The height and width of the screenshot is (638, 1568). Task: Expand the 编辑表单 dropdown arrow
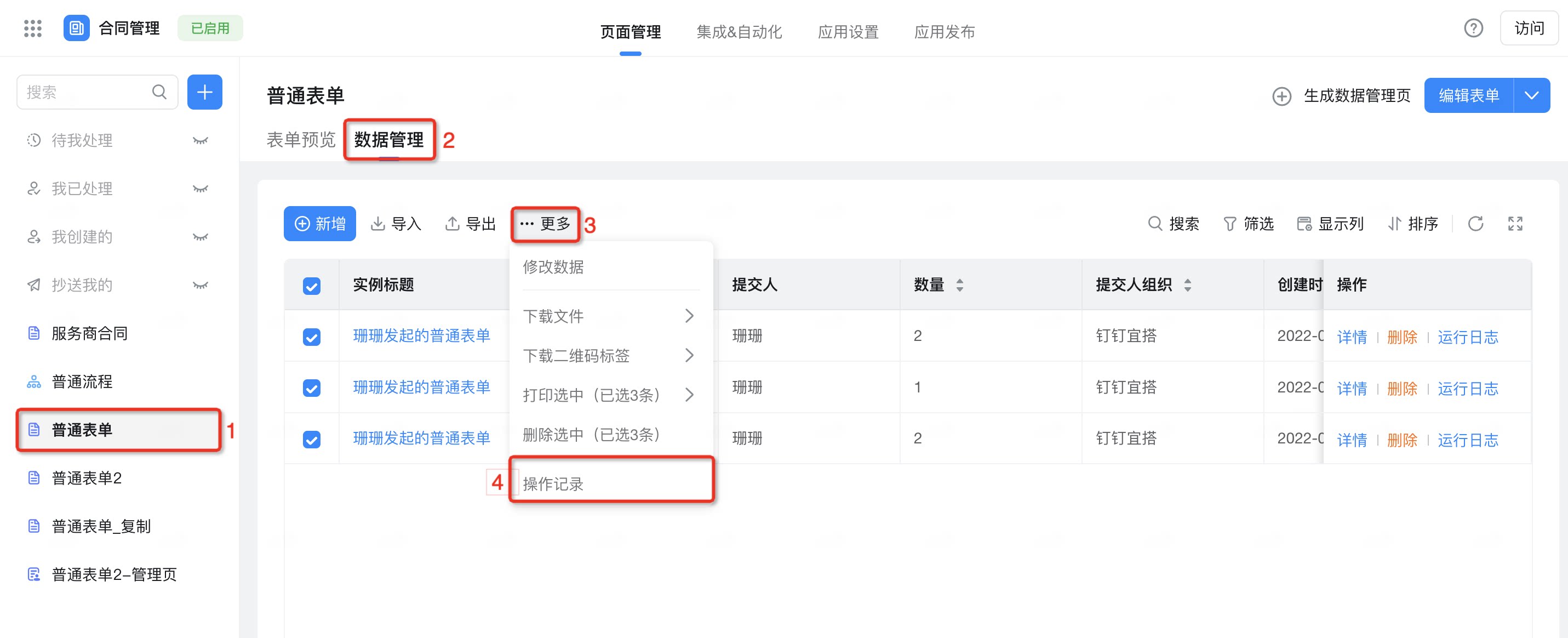[x=1531, y=95]
